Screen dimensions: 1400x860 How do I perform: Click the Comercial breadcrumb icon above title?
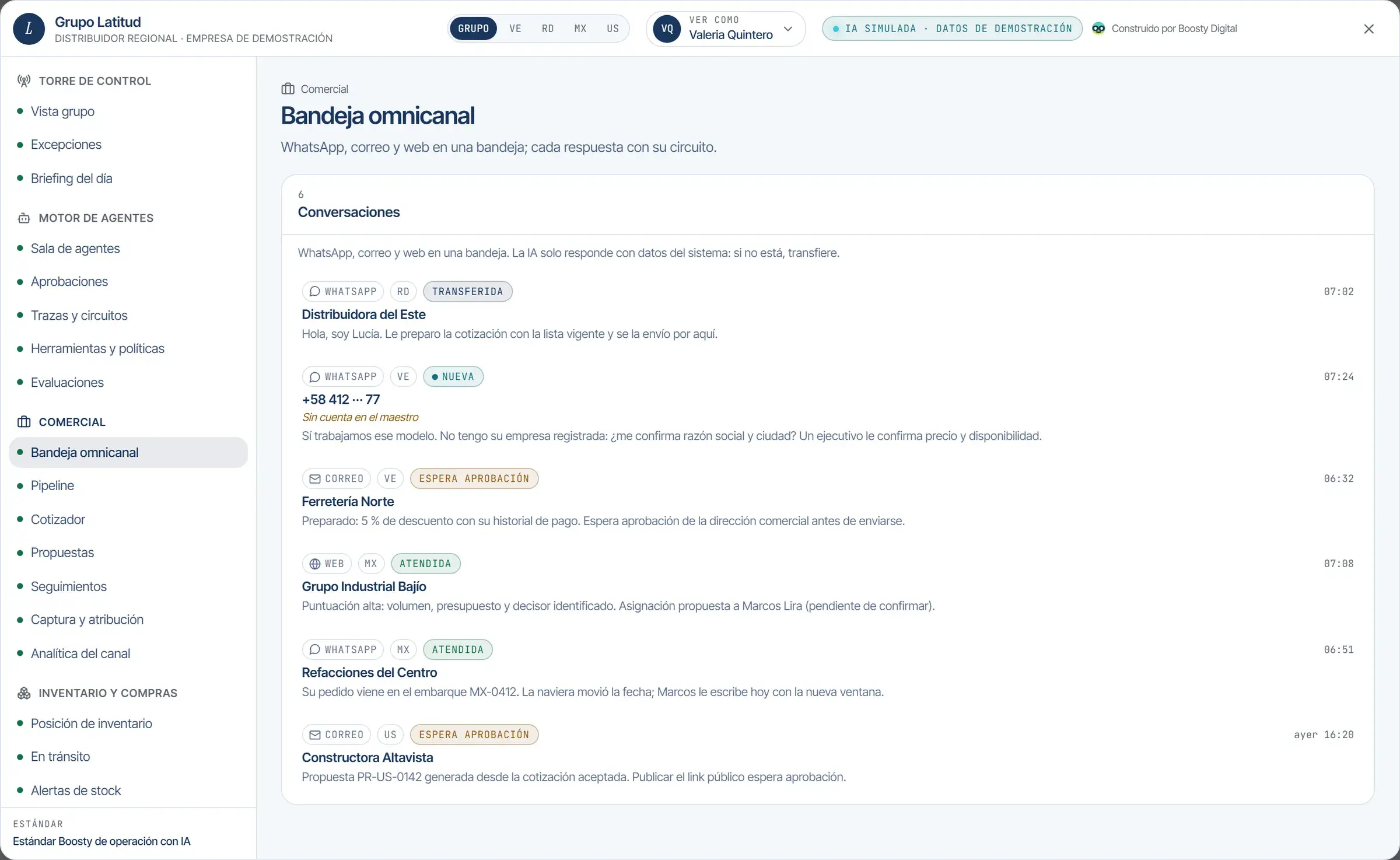click(x=288, y=89)
